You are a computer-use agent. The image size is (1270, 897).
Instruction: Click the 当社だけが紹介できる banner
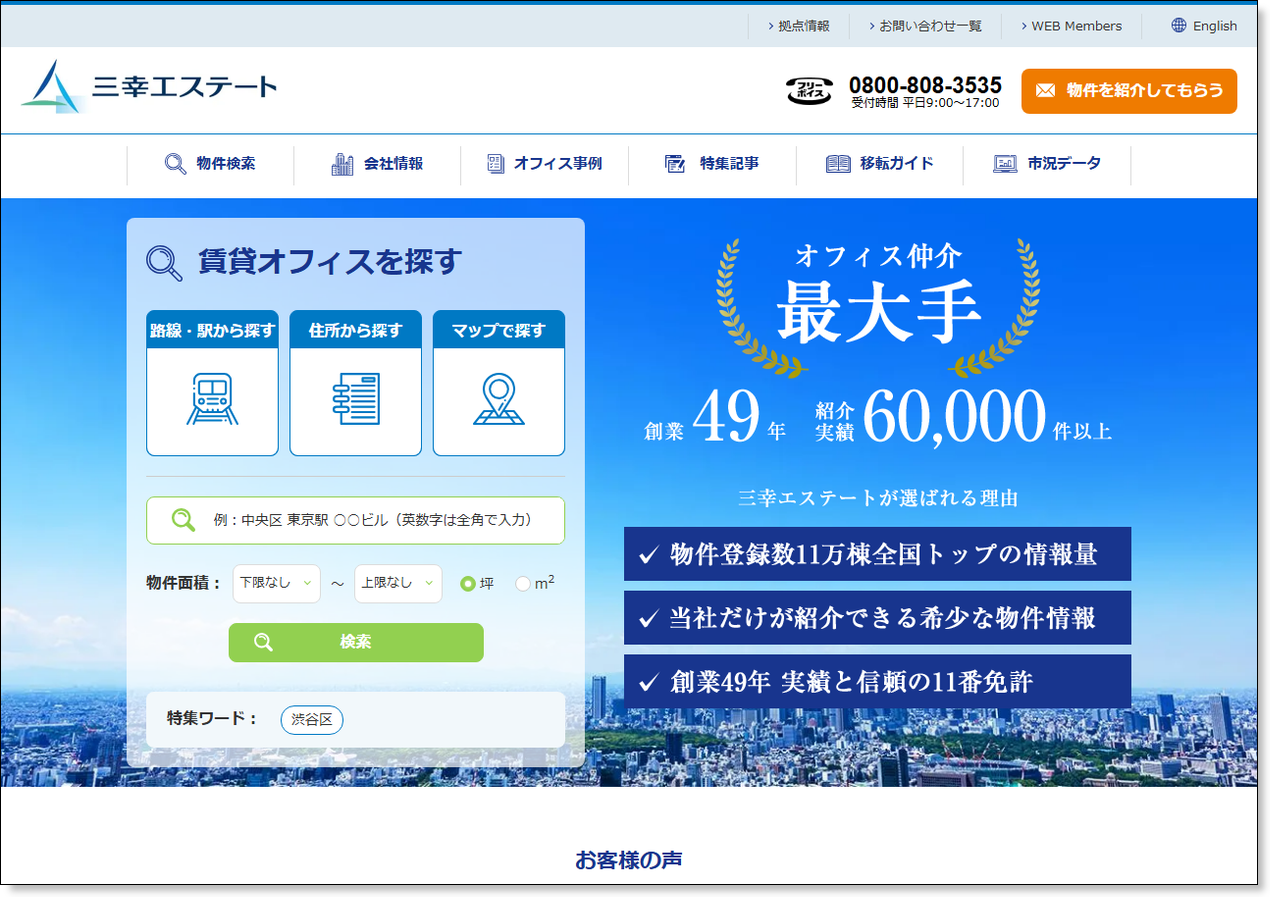tap(877, 618)
